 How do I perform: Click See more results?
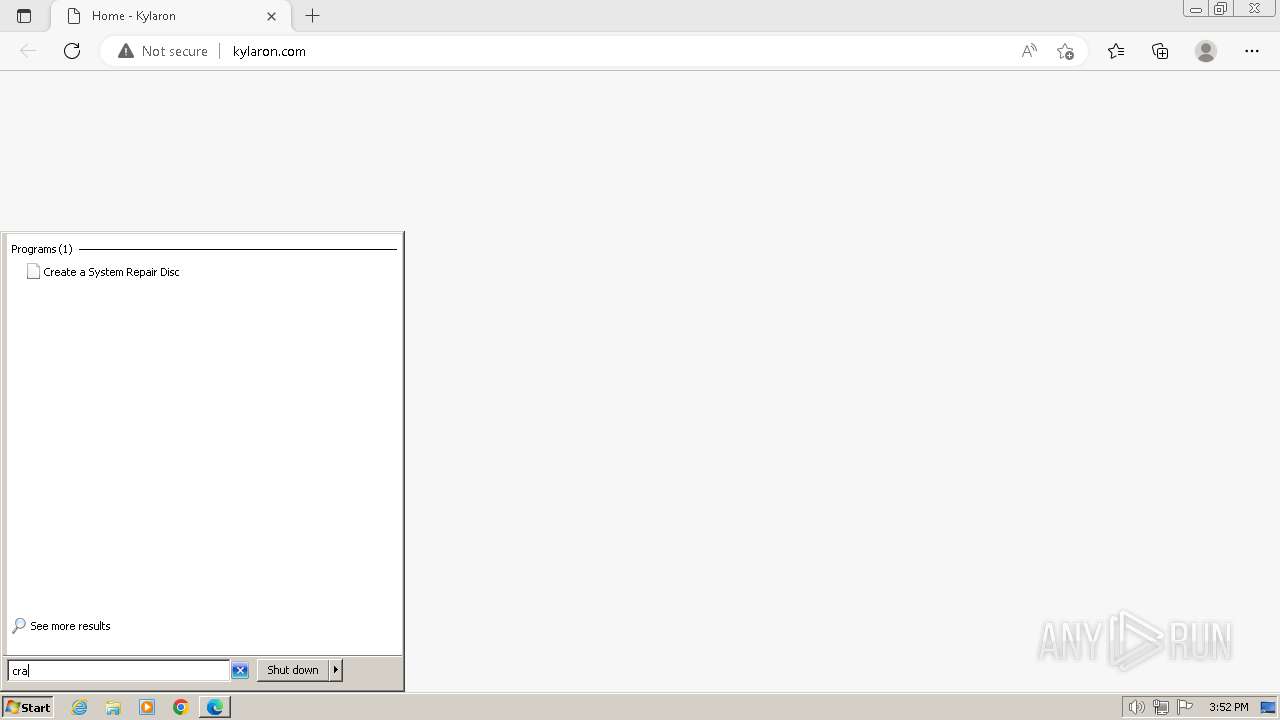[x=61, y=626]
